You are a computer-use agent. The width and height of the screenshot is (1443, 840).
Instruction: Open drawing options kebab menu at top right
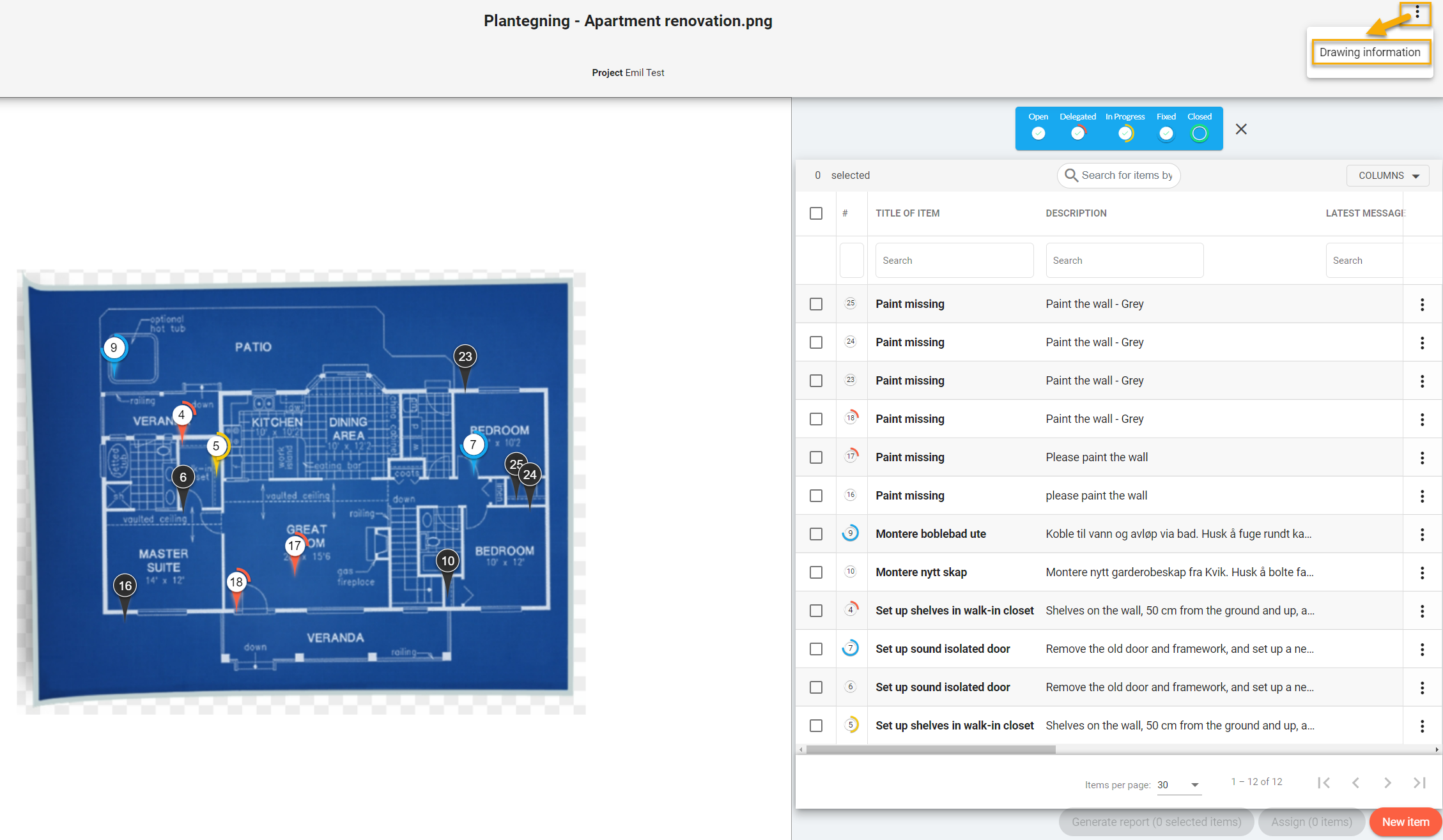pyautogui.click(x=1417, y=12)
